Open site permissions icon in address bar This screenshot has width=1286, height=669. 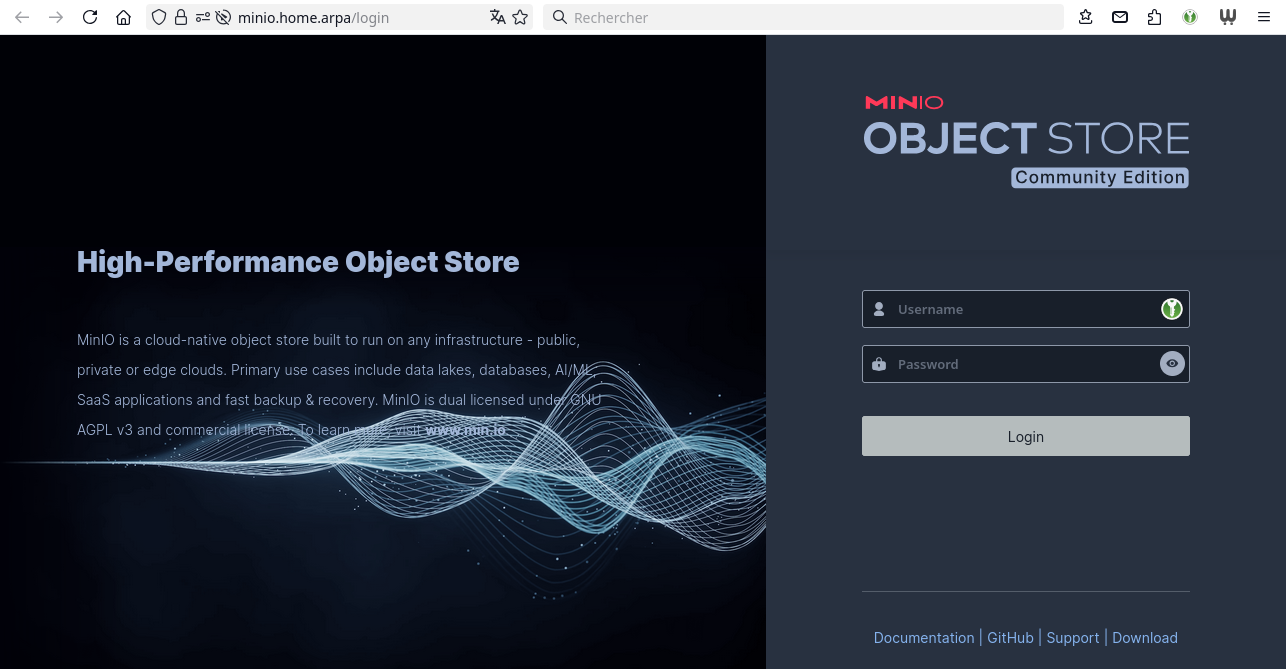click(202, 17)
